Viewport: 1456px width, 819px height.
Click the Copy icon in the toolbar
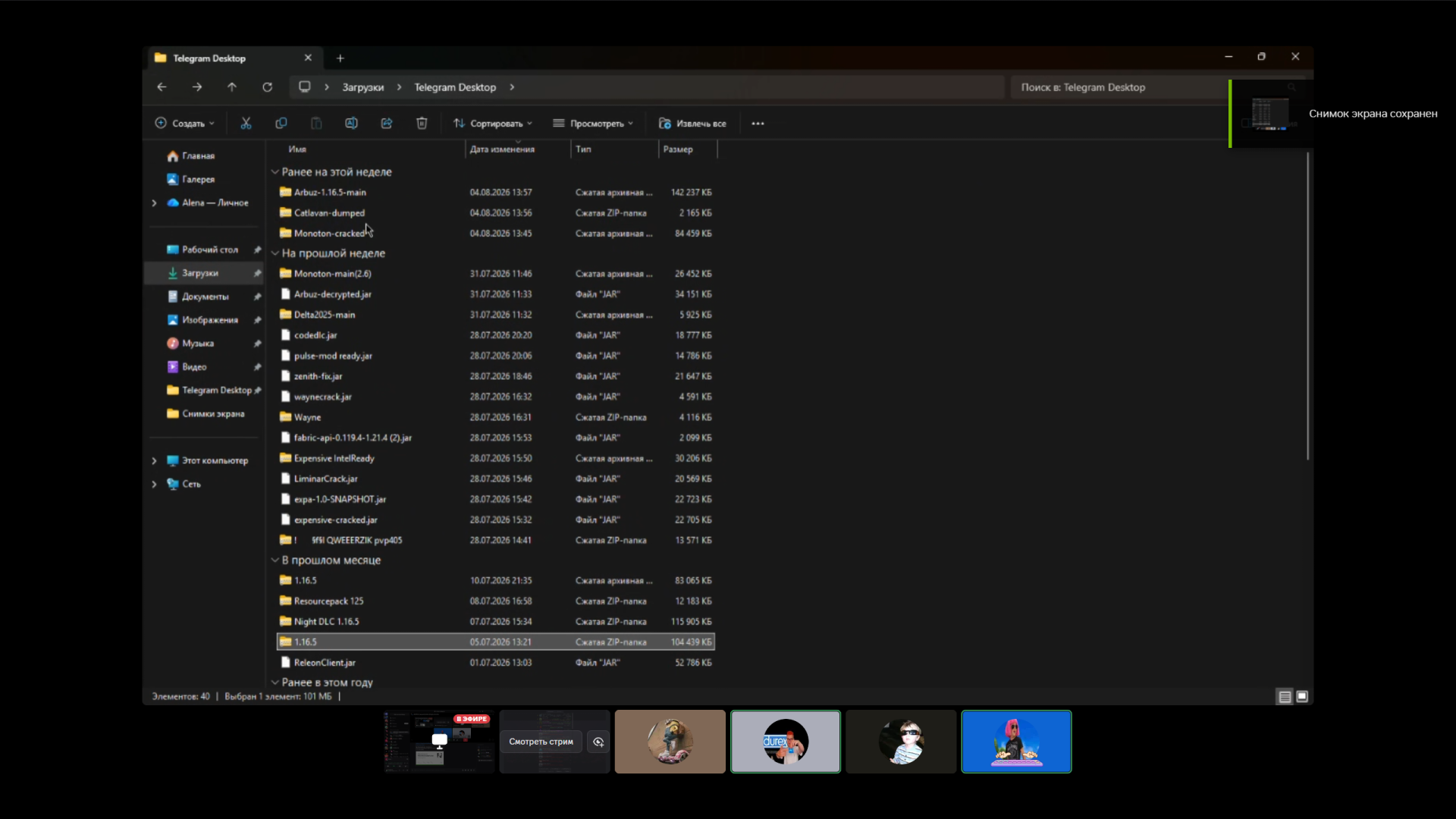click(x=281, y=123)
